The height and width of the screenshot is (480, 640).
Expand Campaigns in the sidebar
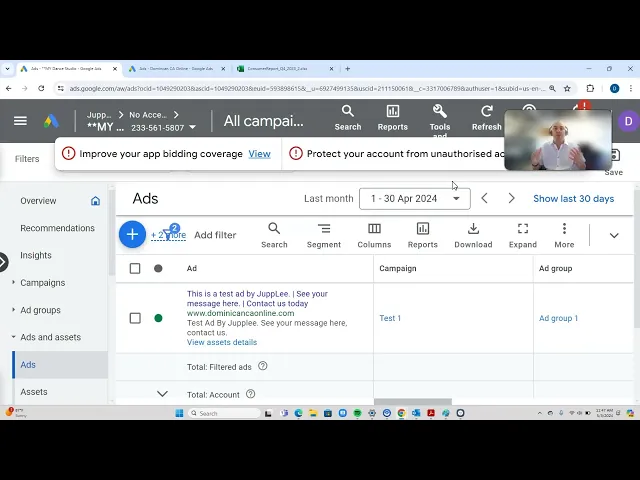(x=13, y=282)
